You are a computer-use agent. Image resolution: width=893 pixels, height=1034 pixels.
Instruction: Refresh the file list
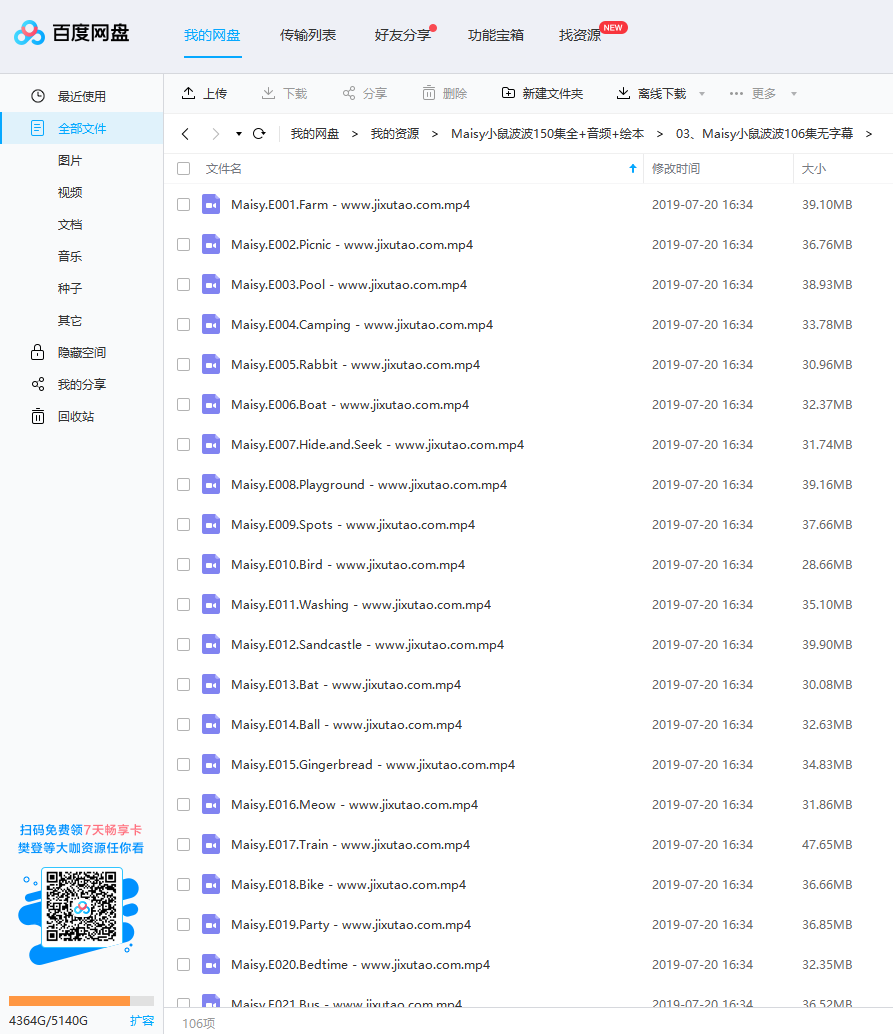tap(259, 134)
